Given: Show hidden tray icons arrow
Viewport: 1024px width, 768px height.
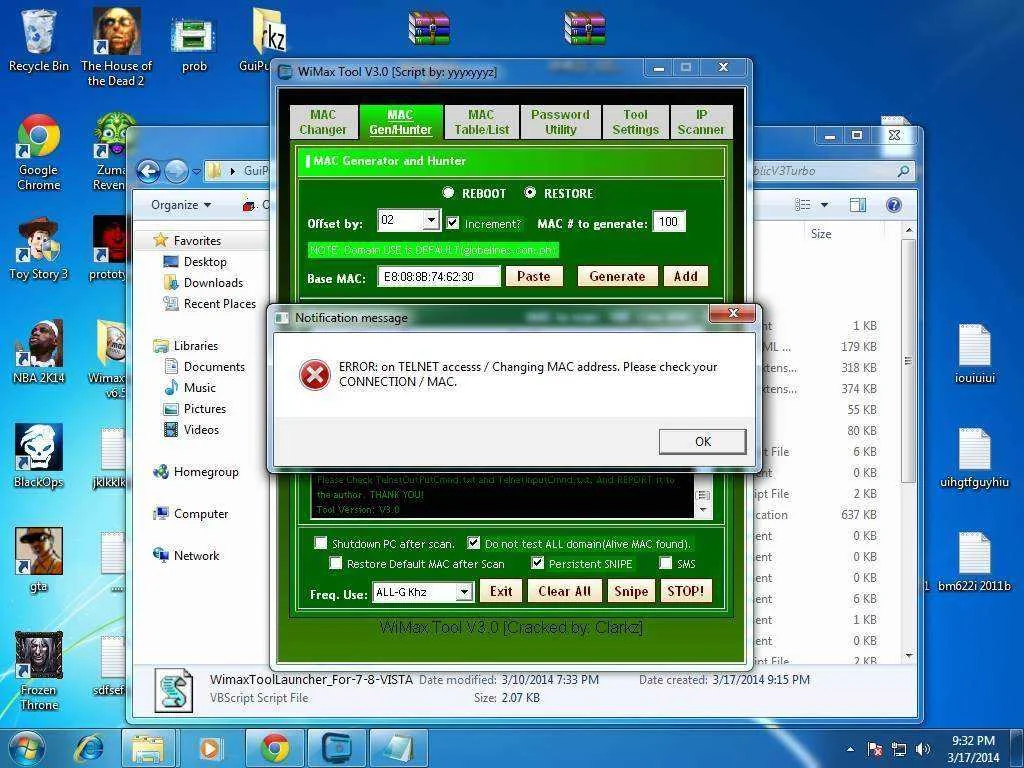Looking at the screenshot, I should click(x=850, y=750).
